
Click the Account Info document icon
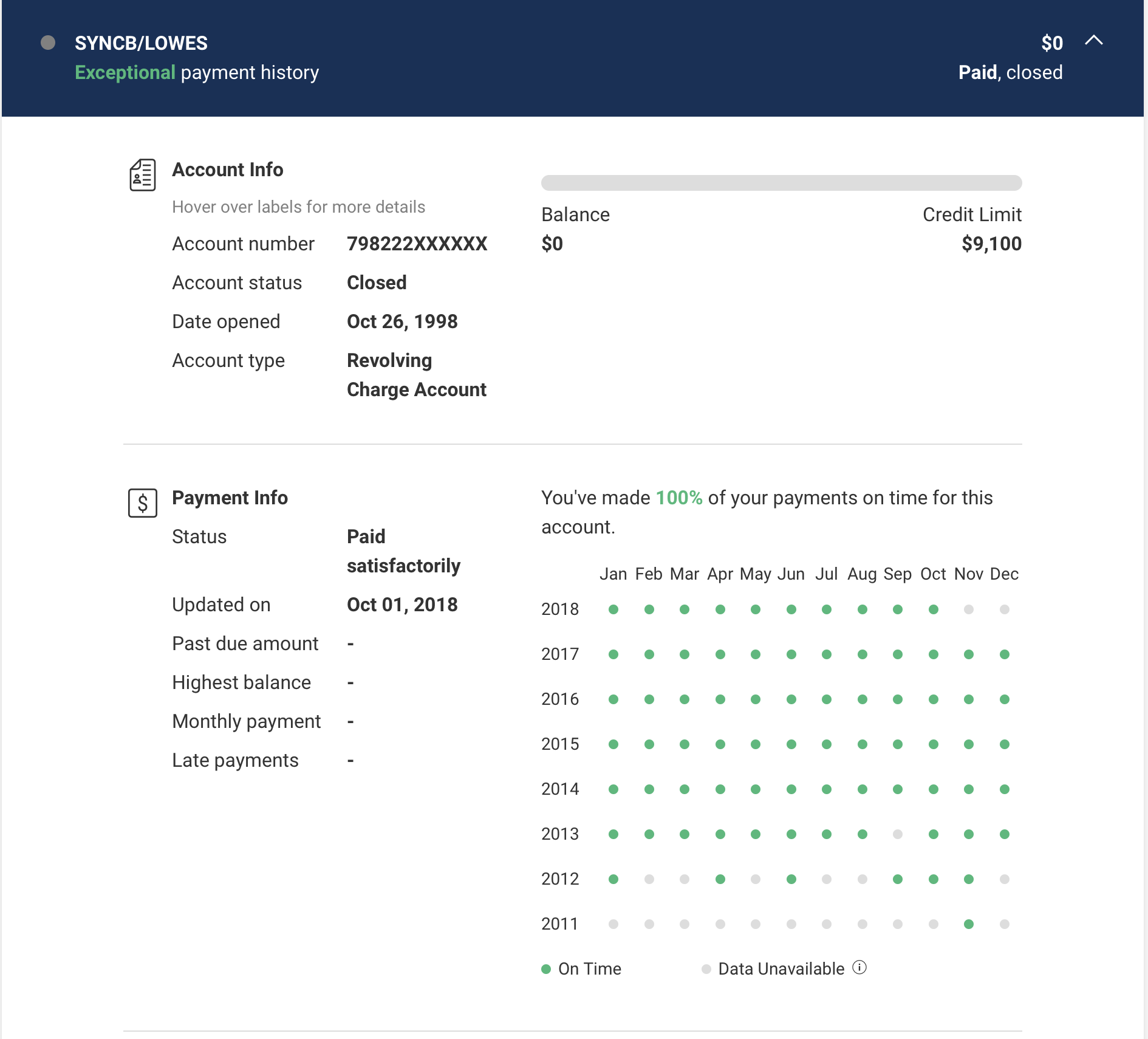(143, 175)
